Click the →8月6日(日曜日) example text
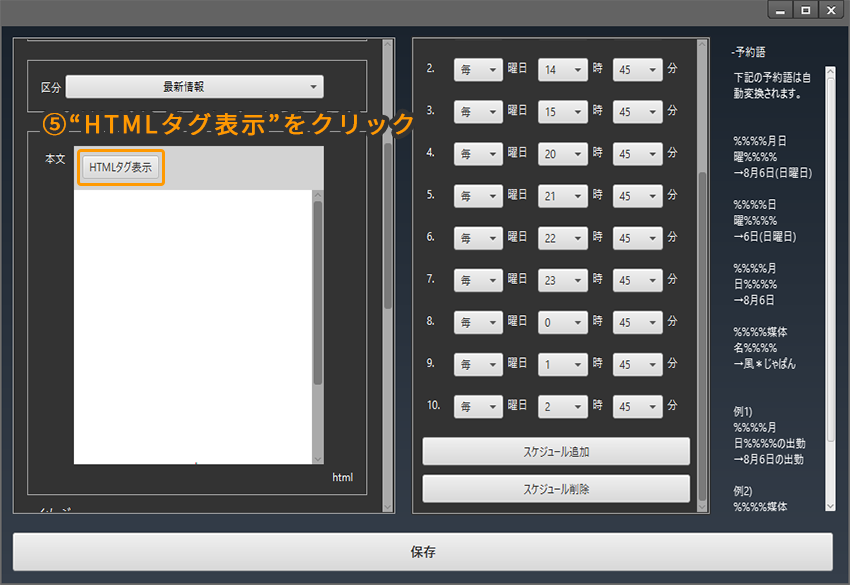The width and height of the screenshot is (850, 585). [x=772, y=173]
